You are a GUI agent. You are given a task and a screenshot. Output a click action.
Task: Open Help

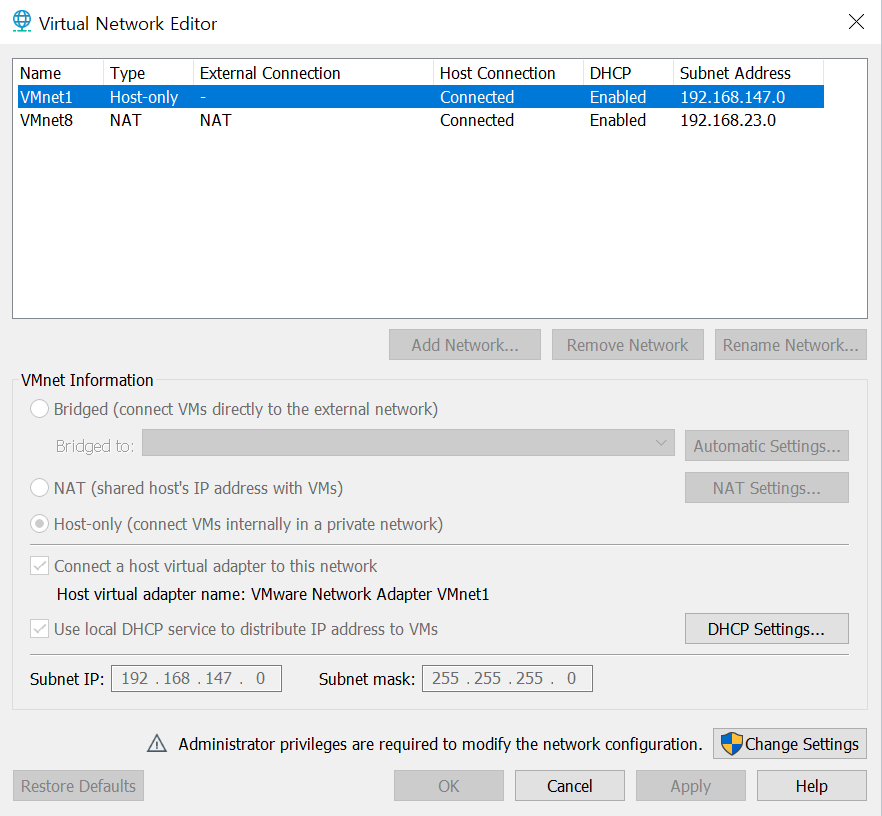(812, 786)
